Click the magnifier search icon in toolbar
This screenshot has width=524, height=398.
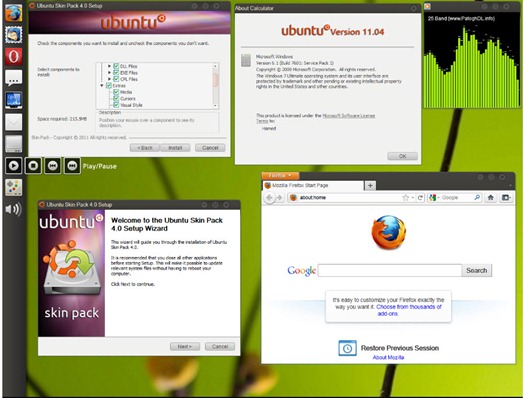click(x=477, y=198)
